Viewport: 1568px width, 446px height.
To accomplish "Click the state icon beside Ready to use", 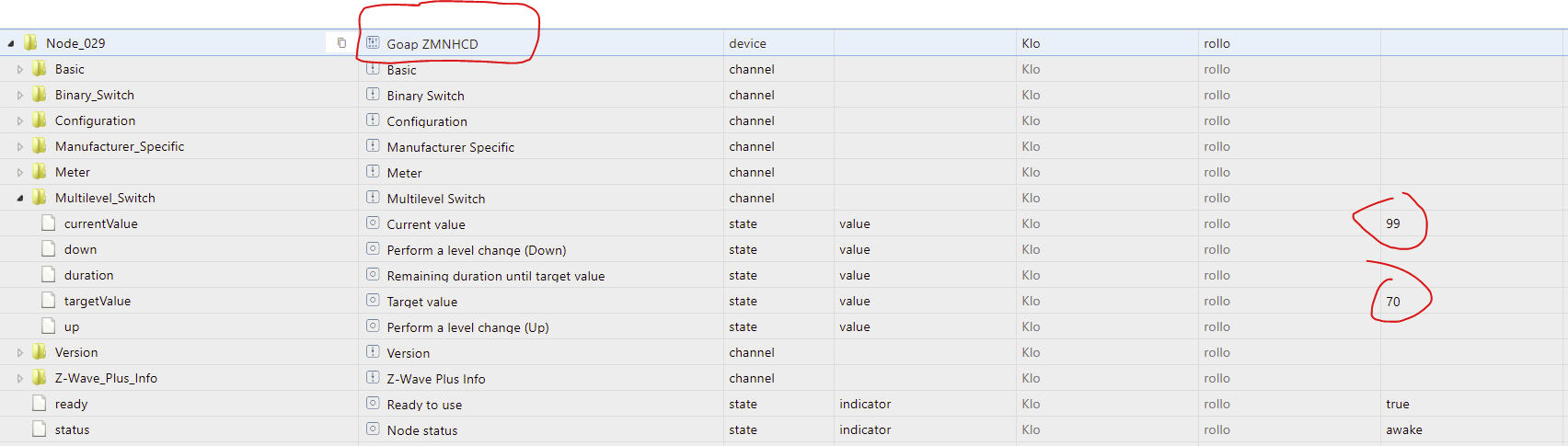I will [x=373, y=403].
